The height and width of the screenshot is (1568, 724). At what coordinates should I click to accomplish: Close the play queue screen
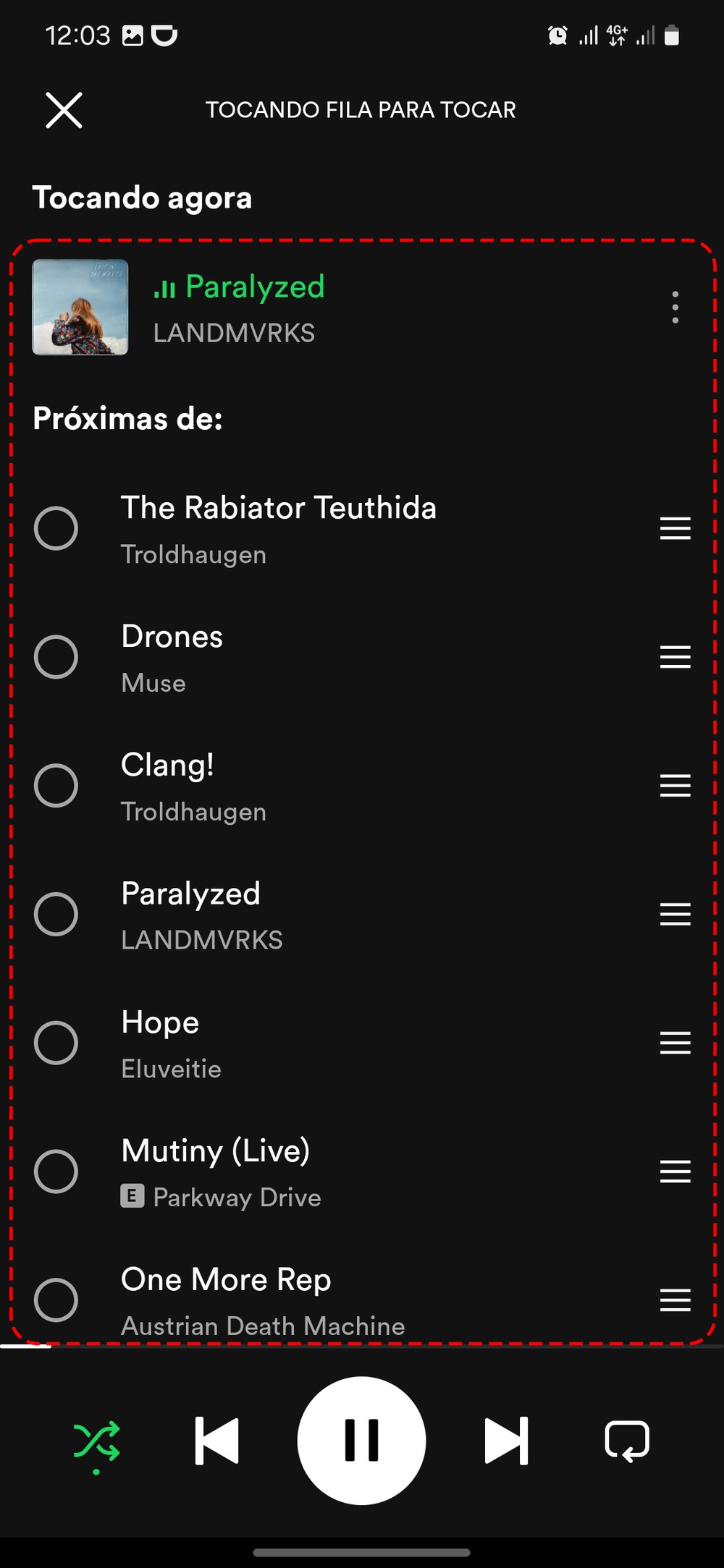pos(64,110)
